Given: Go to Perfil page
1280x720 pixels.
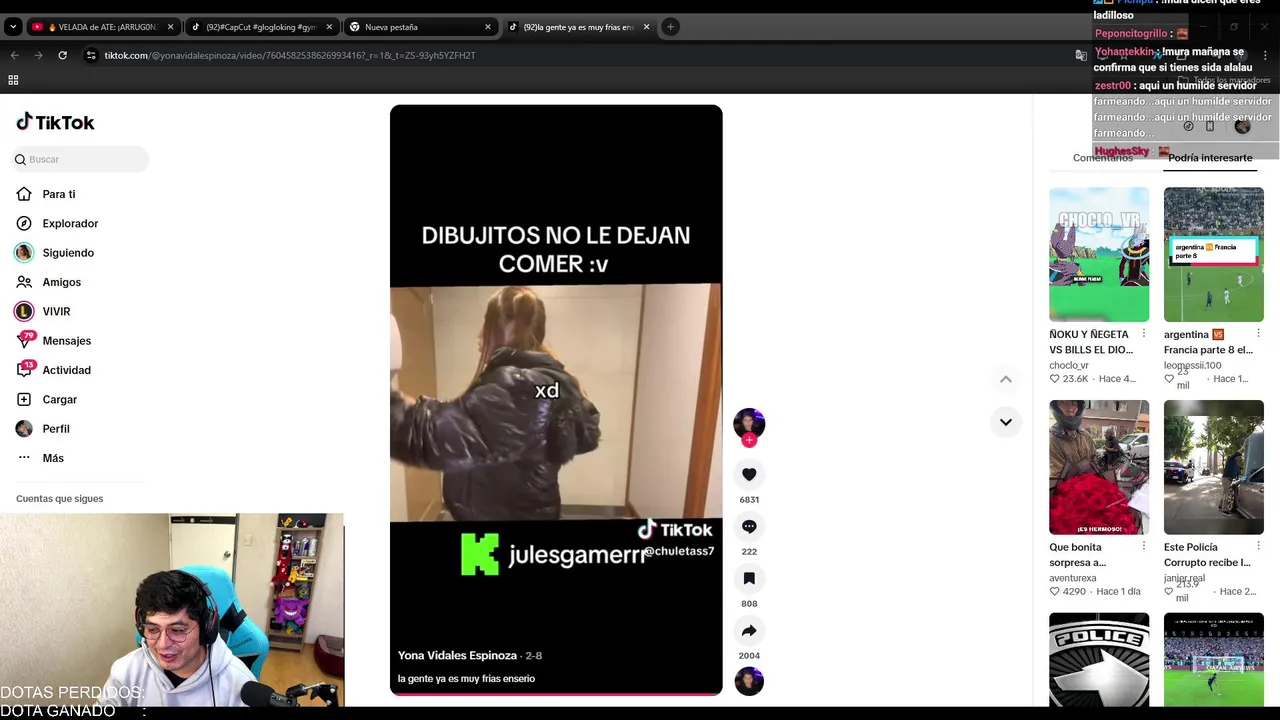Looking at the screenshot, I should pos(56,429).
